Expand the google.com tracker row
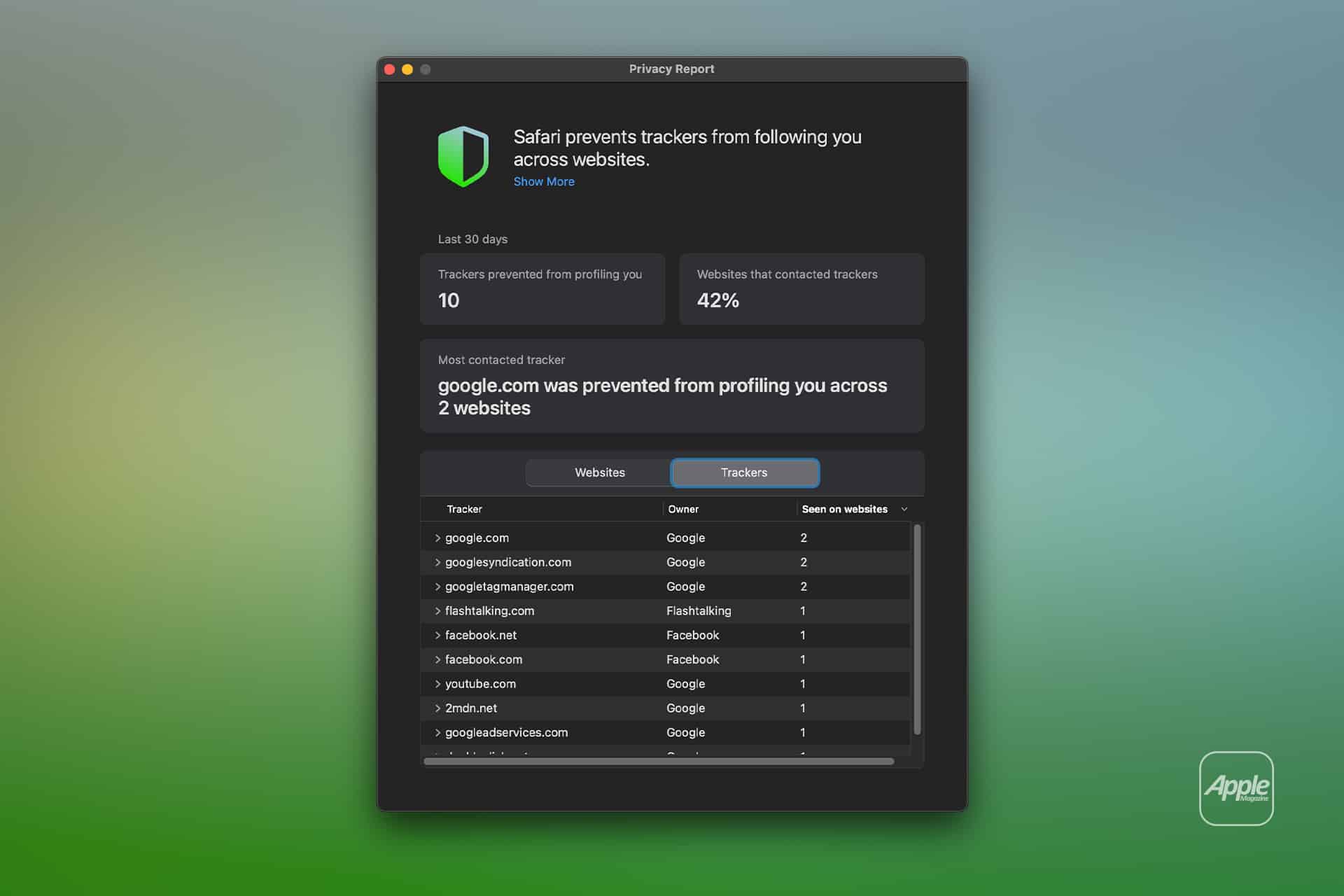 pyautogui.click(x=437, y=538)
